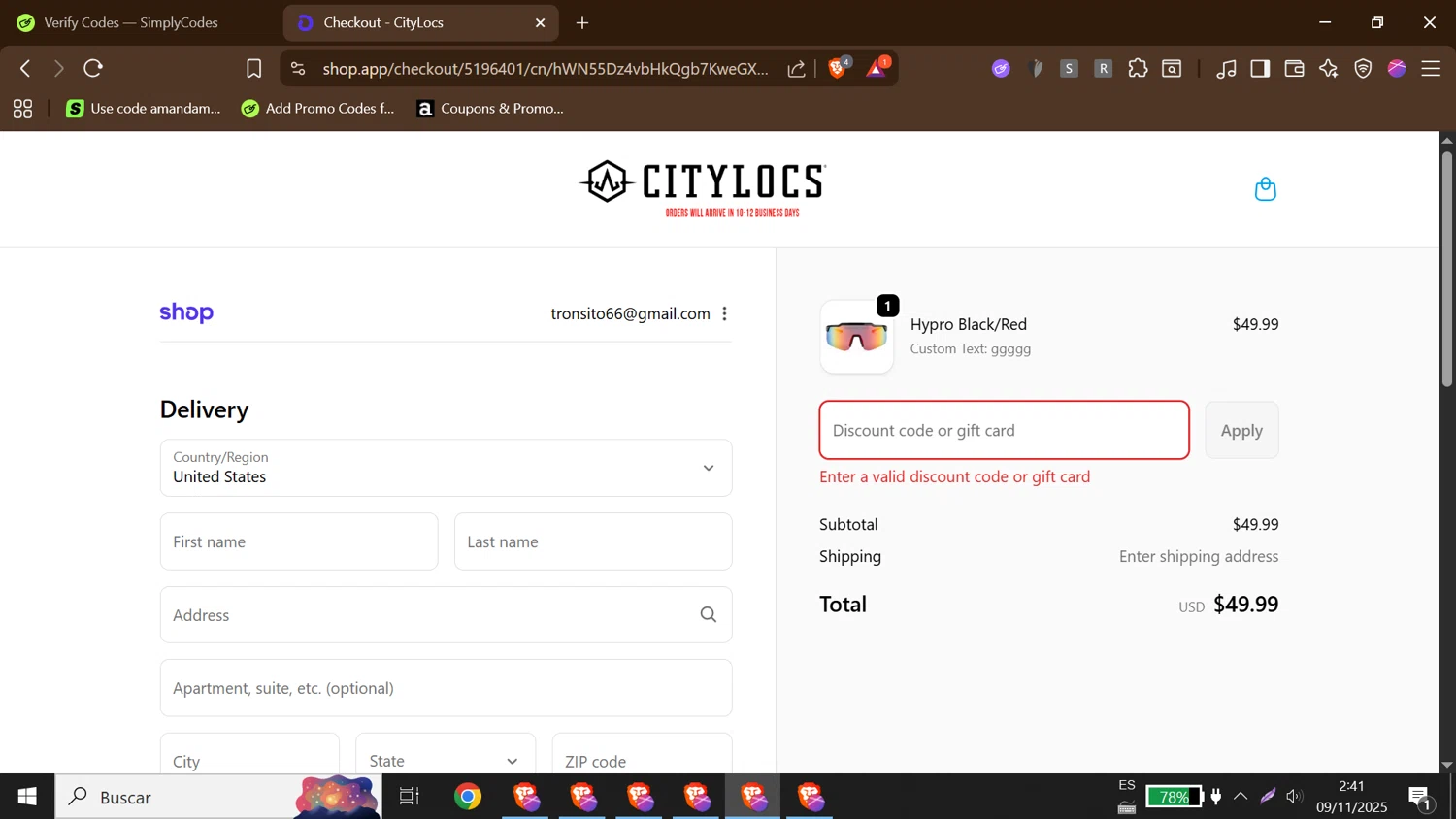Click the CityLocs store logo
Viewport: 1456px width, 819px height.
click(704, 188)
